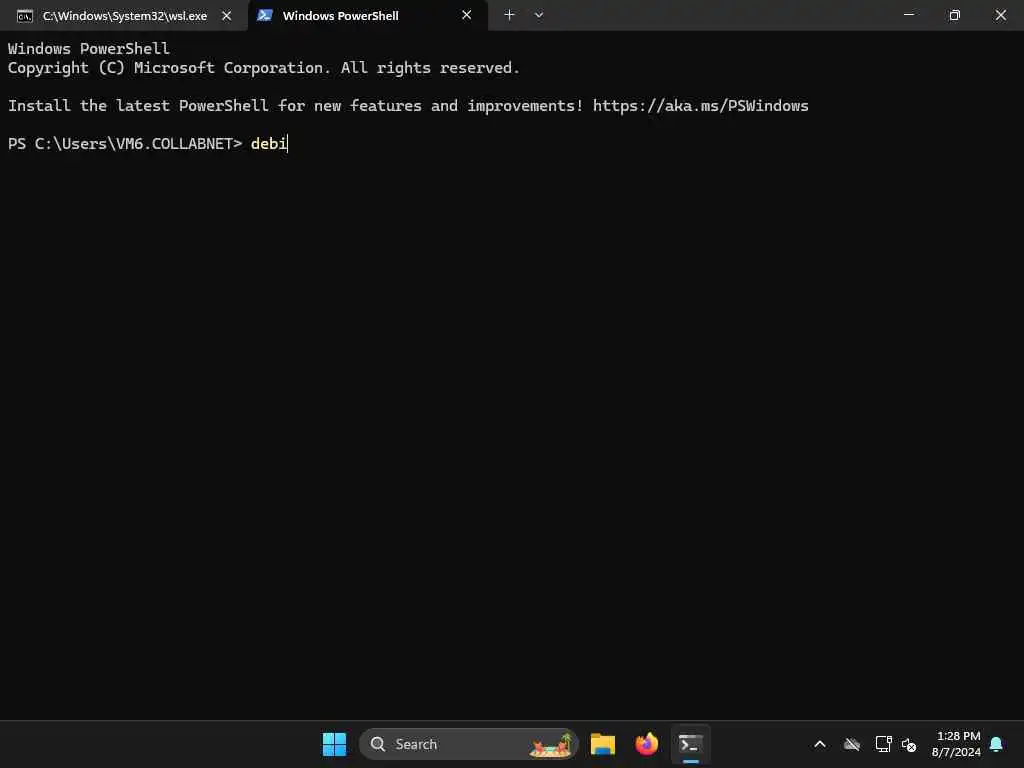Open the clock showing 1:28 PM
This screenshot has width=1024, height=768.
pos(957,744)
